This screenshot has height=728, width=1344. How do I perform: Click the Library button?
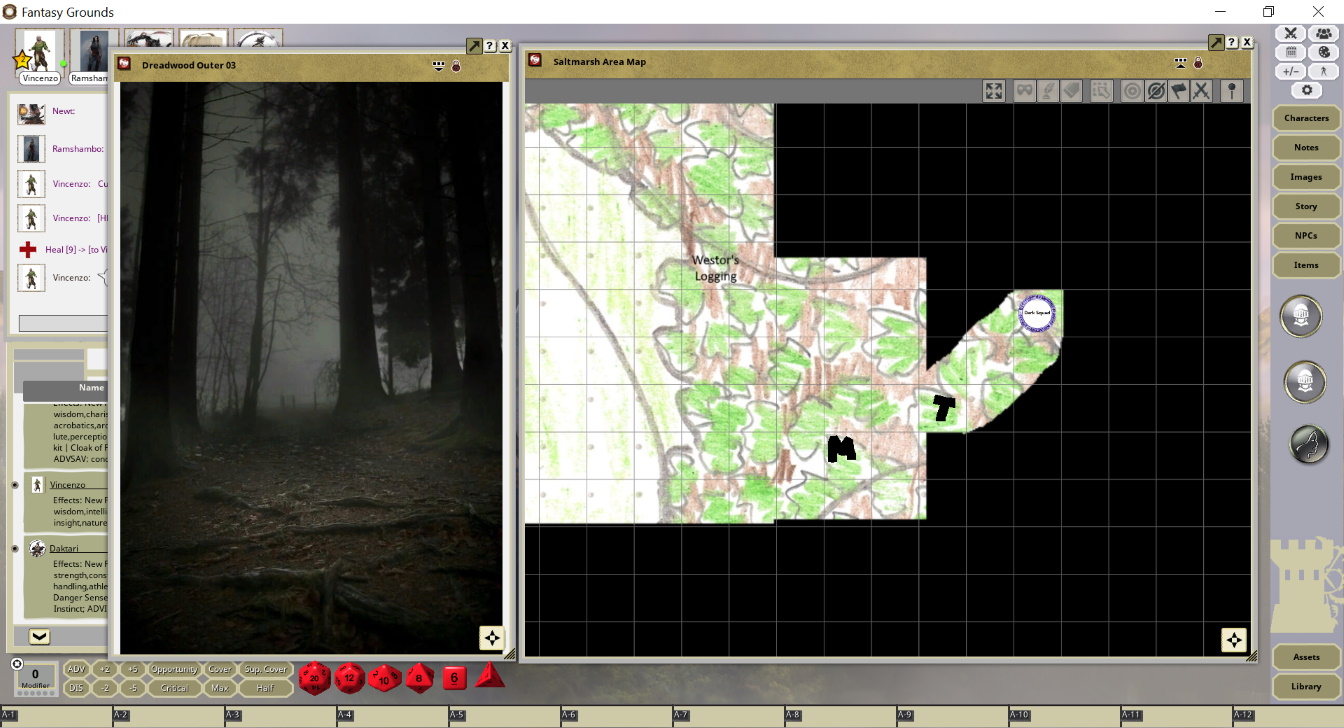(x=1306, y=686)
